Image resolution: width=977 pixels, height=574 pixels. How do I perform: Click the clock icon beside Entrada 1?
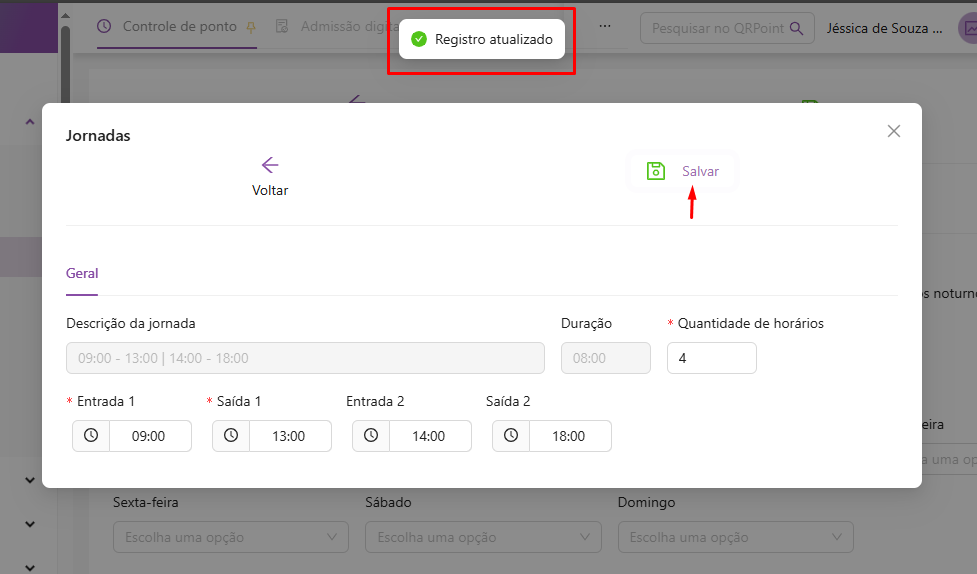pyautogui.click(x=91, y=436)
